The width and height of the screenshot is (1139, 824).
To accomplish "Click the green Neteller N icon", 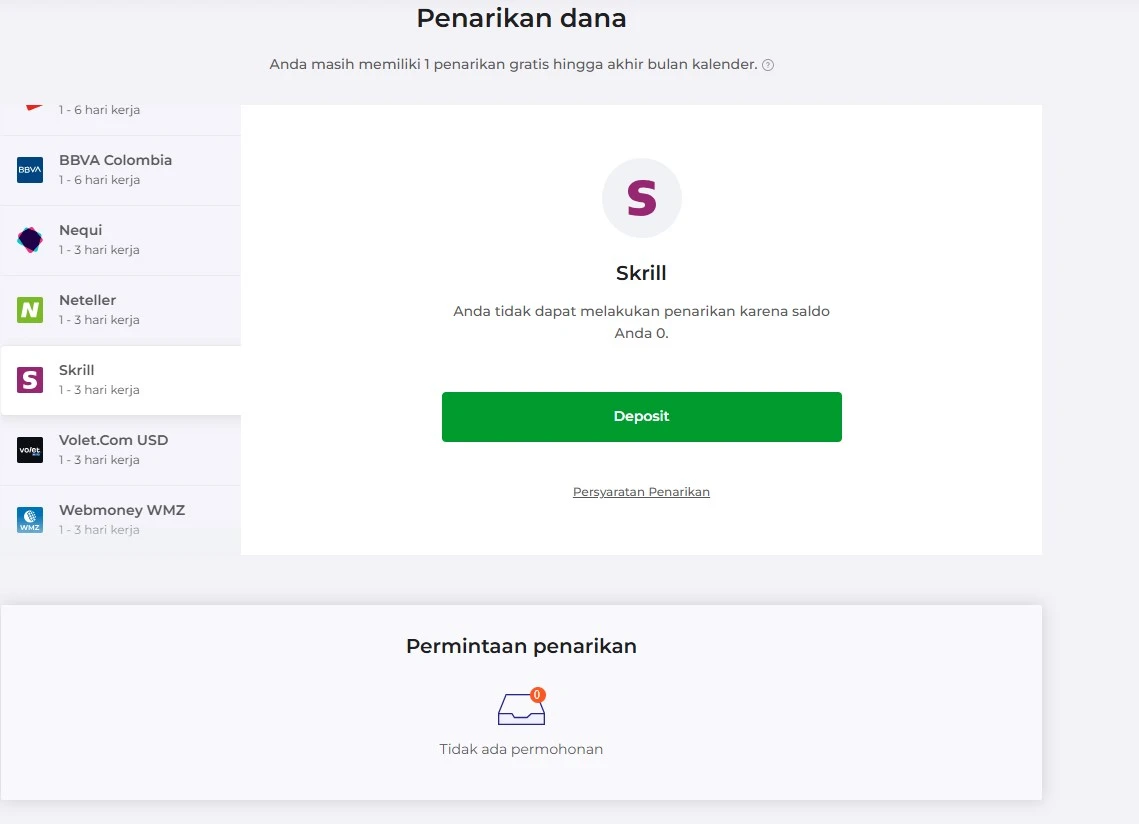I will pos(30,310).
